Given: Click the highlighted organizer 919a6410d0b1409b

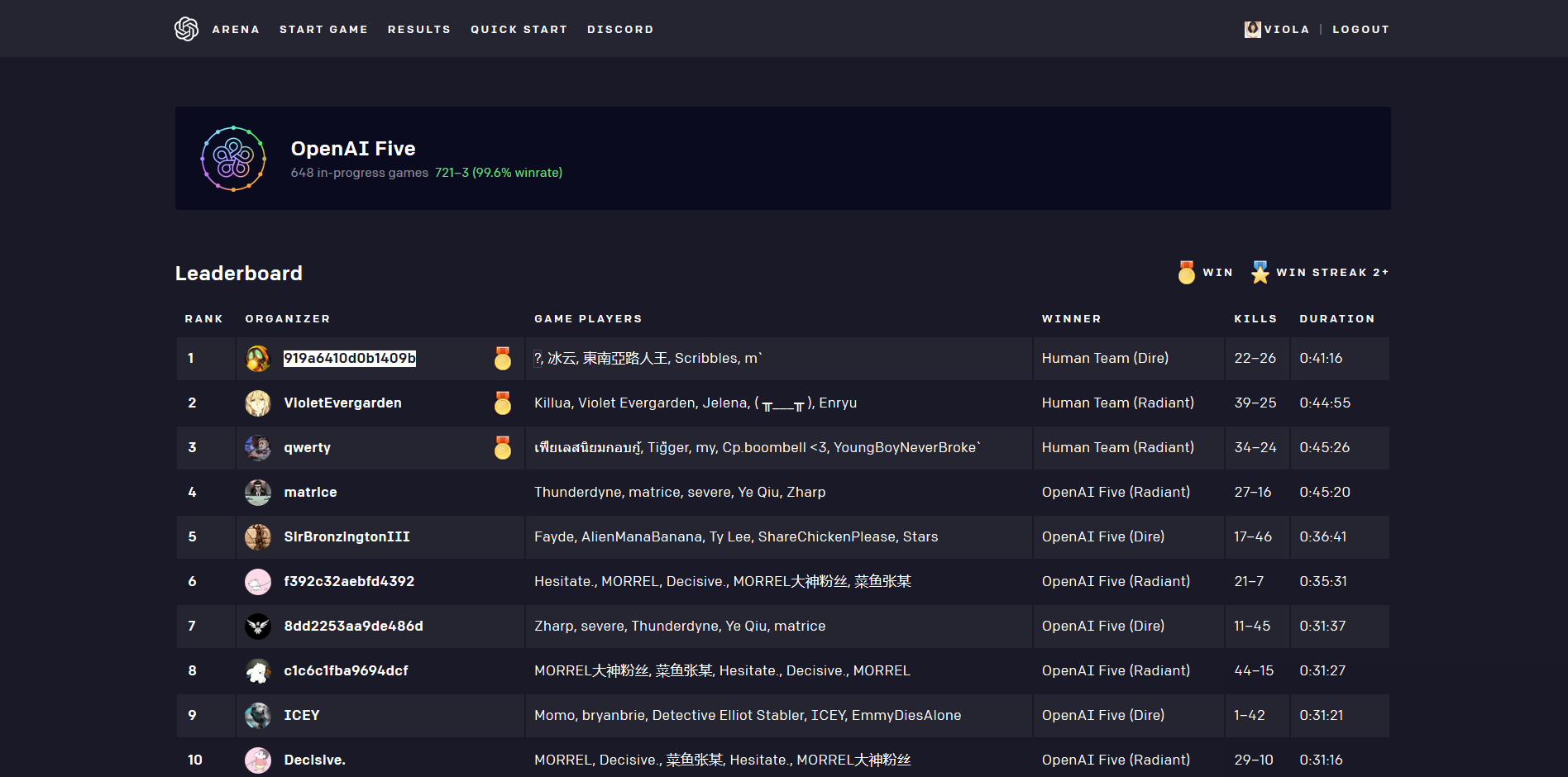Looking at the screenshot, I should tap(349, 359).
